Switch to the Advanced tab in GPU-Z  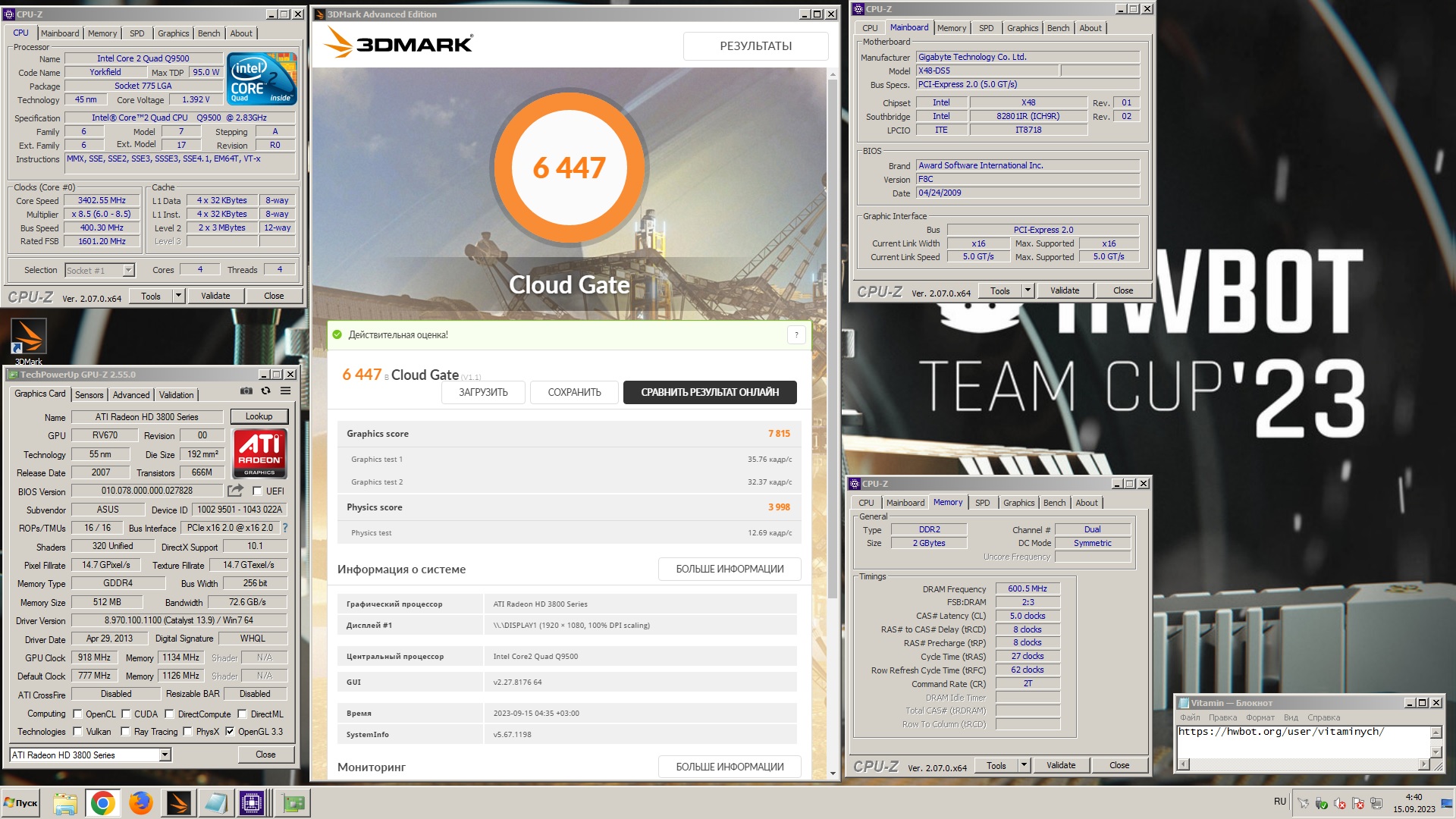point(131,395)
